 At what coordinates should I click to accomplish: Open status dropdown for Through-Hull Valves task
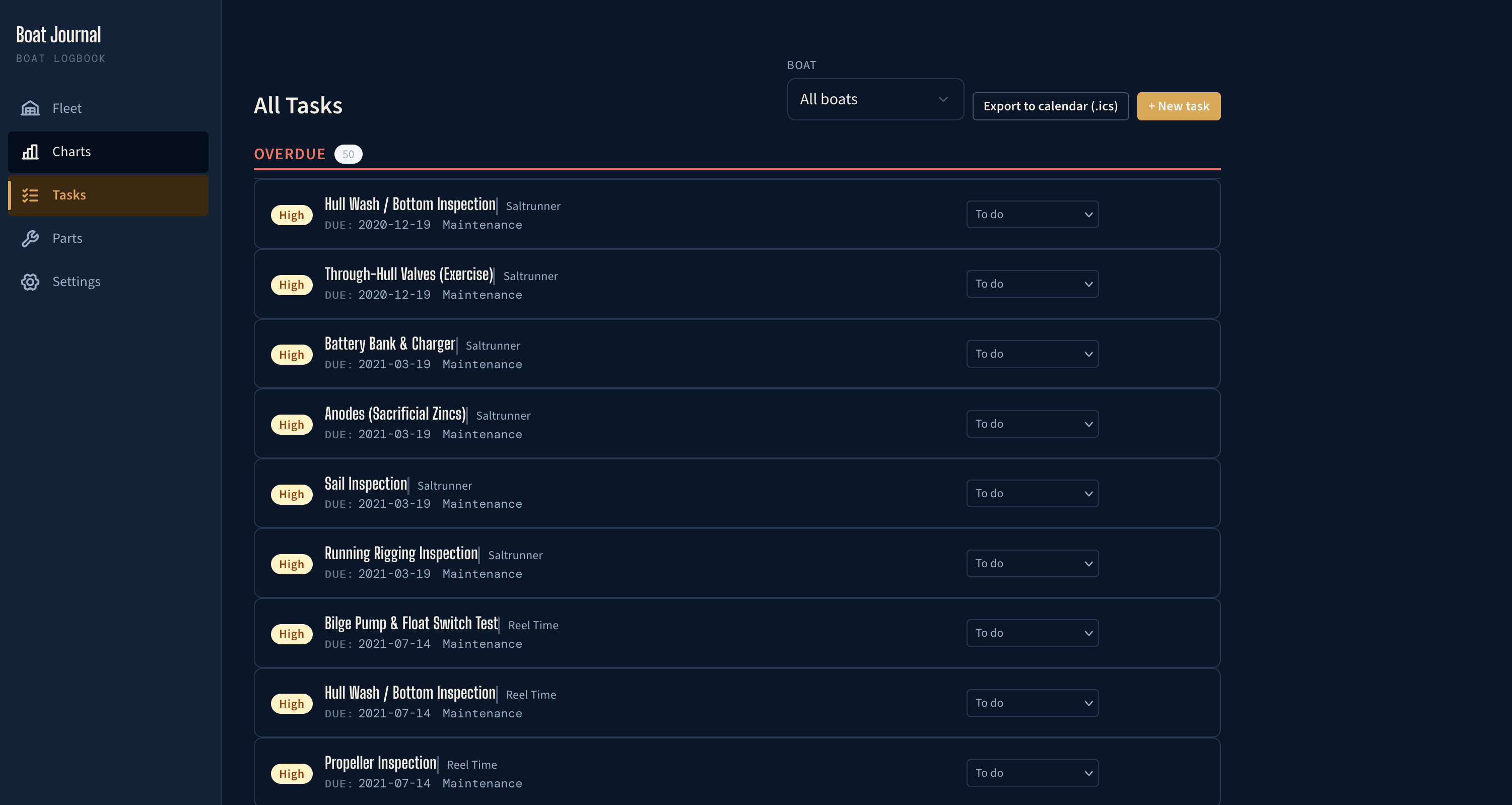pos(1033,284)
